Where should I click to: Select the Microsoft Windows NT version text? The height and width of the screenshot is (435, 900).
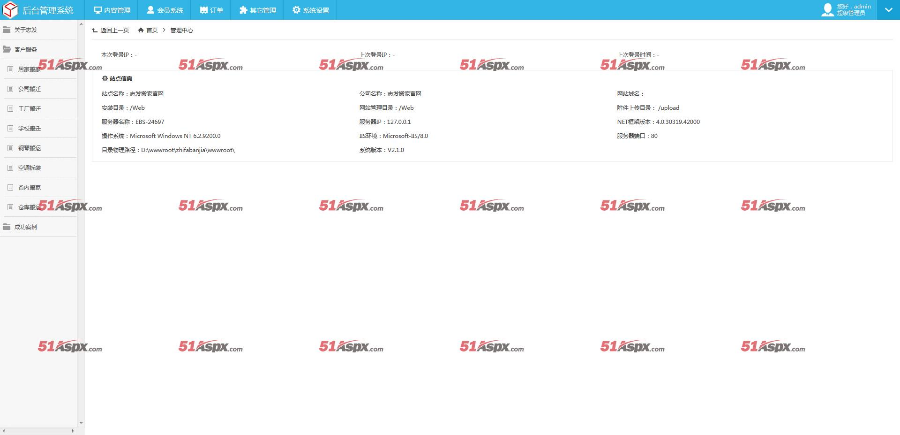175,136
